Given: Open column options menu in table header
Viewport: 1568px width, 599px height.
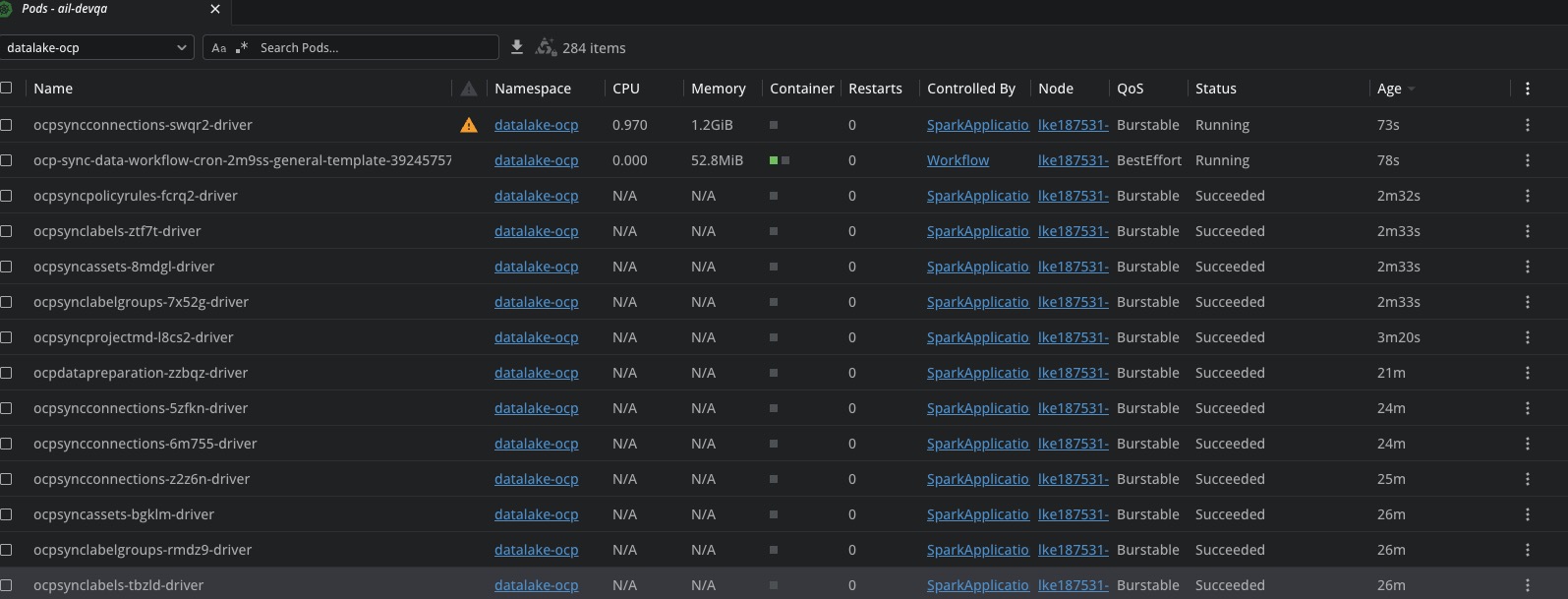Looking at the screenshot, I should click(1527, 89).
